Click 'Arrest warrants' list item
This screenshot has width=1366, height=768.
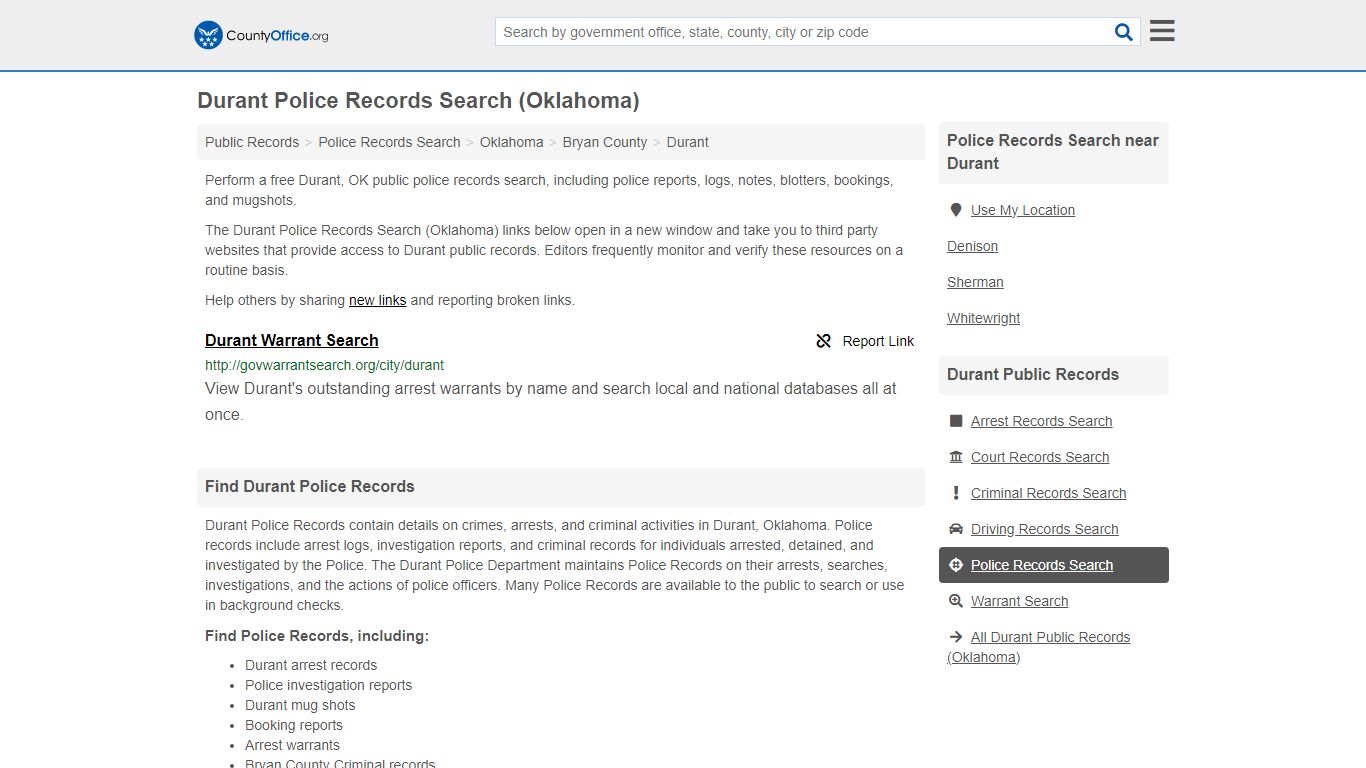tap(292, 745)
